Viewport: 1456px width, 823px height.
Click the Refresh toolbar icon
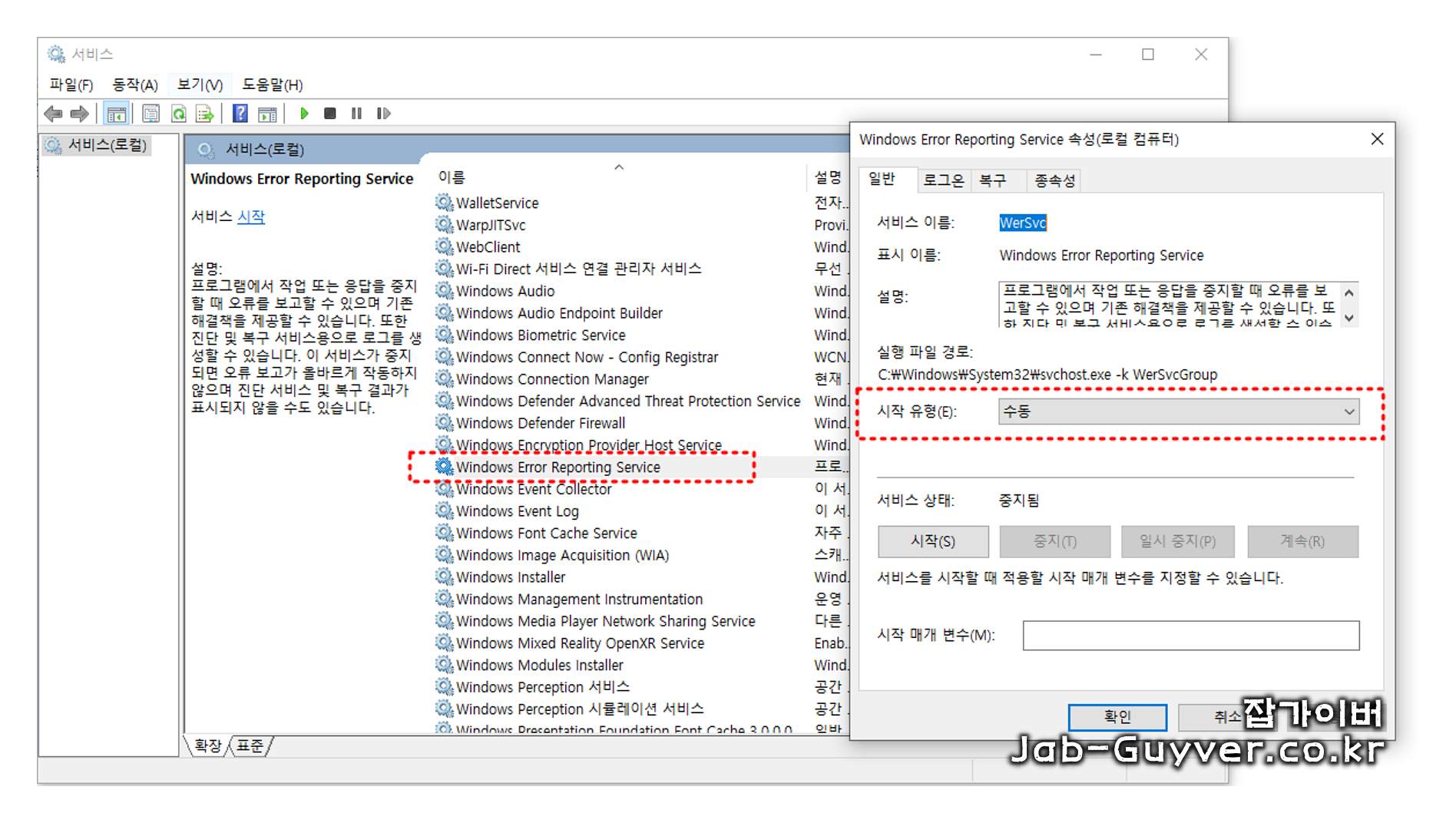click(x=179, y=114)
